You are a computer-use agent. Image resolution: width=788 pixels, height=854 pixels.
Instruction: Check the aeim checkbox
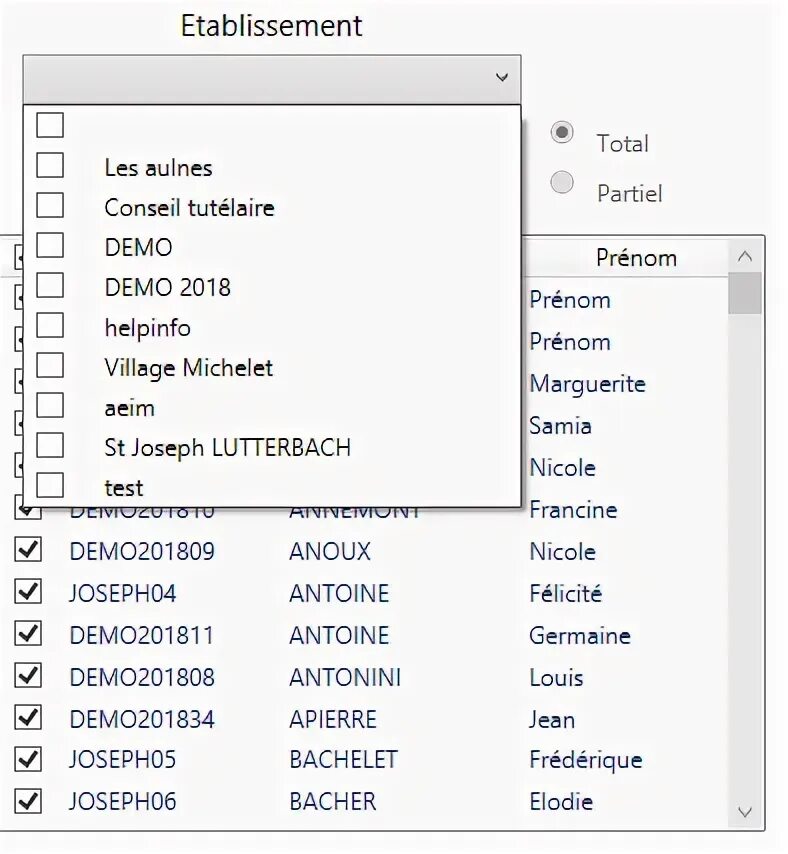click(x=50, y=406)
